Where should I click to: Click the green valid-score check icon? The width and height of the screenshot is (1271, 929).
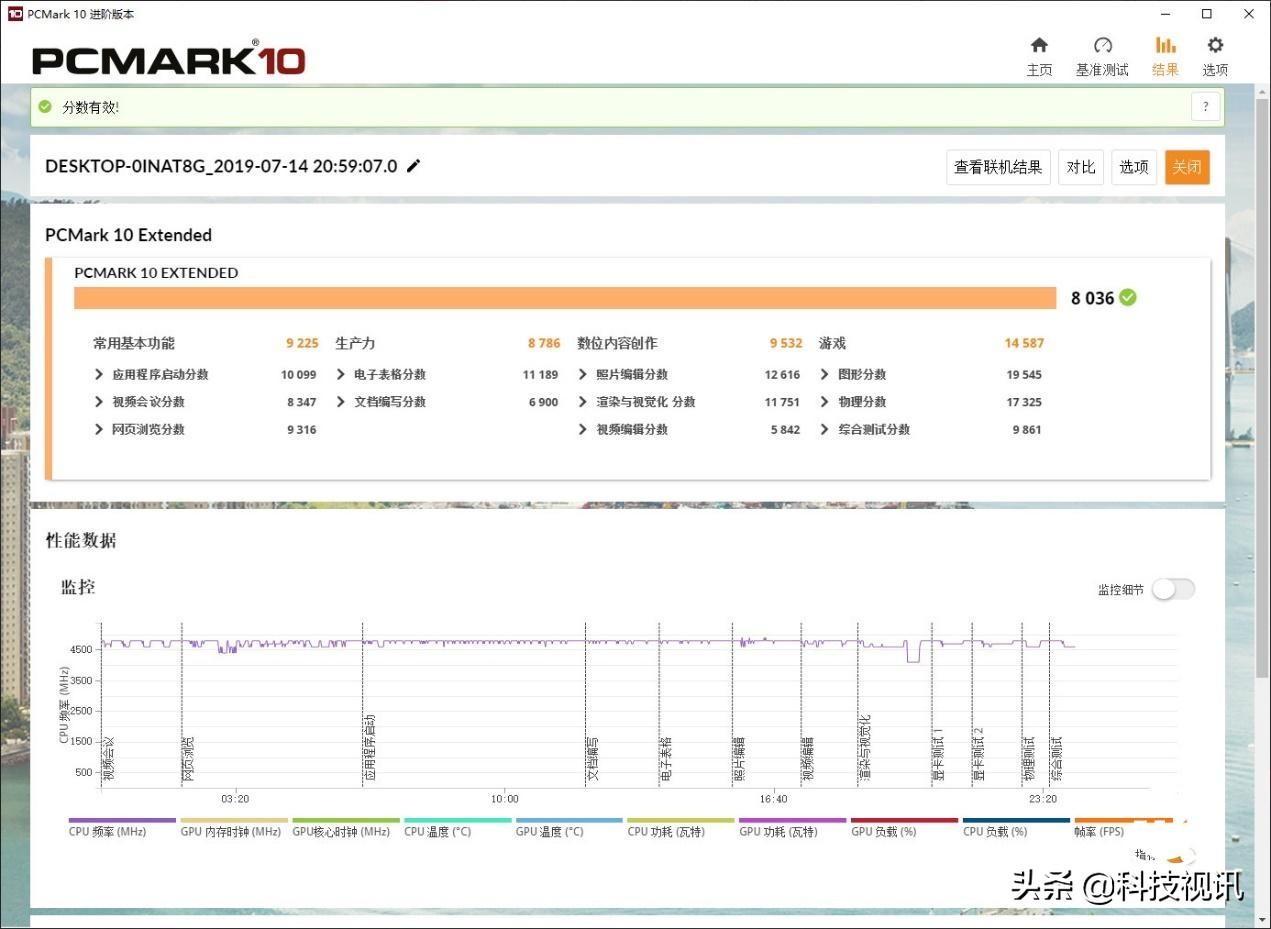click(44, 106)
